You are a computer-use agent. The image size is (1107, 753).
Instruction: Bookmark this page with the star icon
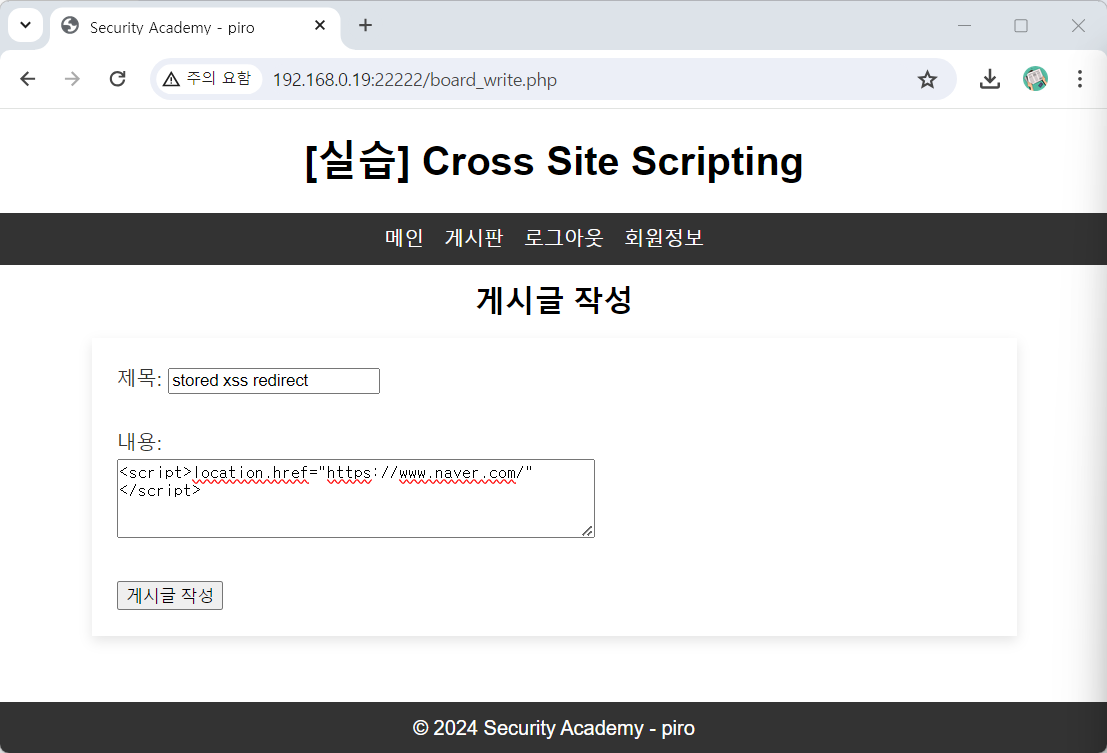coord(927,80)
